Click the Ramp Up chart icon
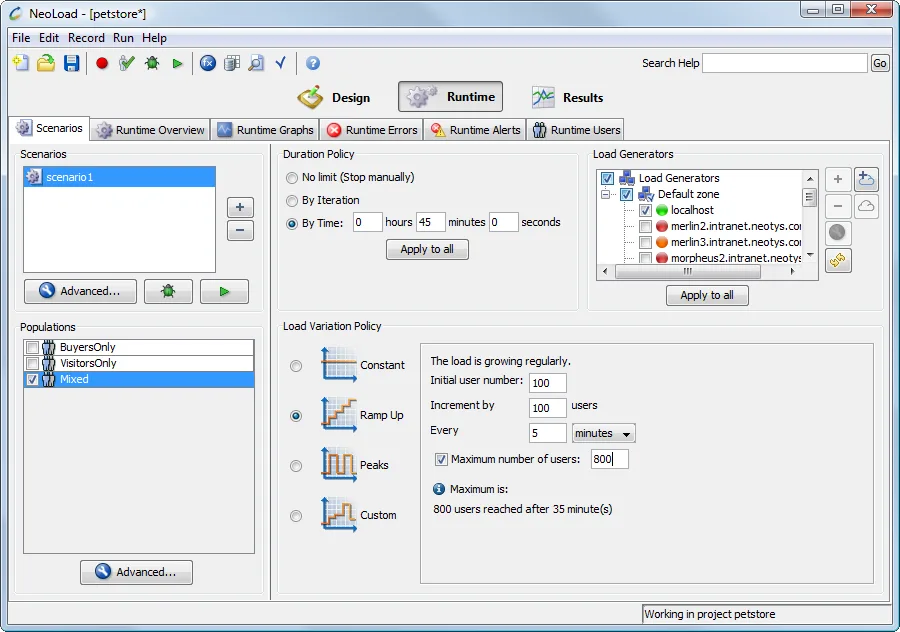The image size is (900, 632). coord(339,414)
